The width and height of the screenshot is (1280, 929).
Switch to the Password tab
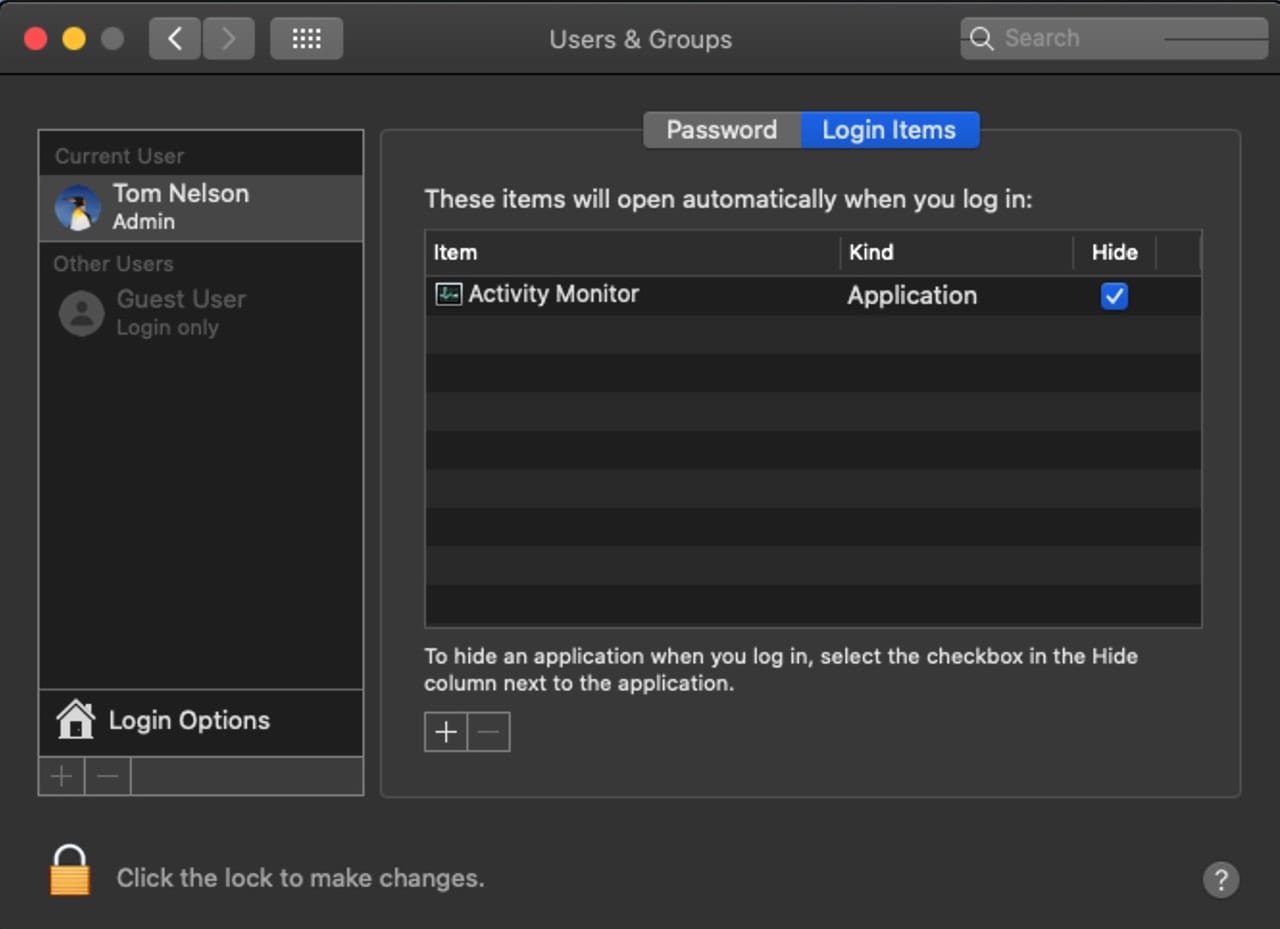(721, 130)
